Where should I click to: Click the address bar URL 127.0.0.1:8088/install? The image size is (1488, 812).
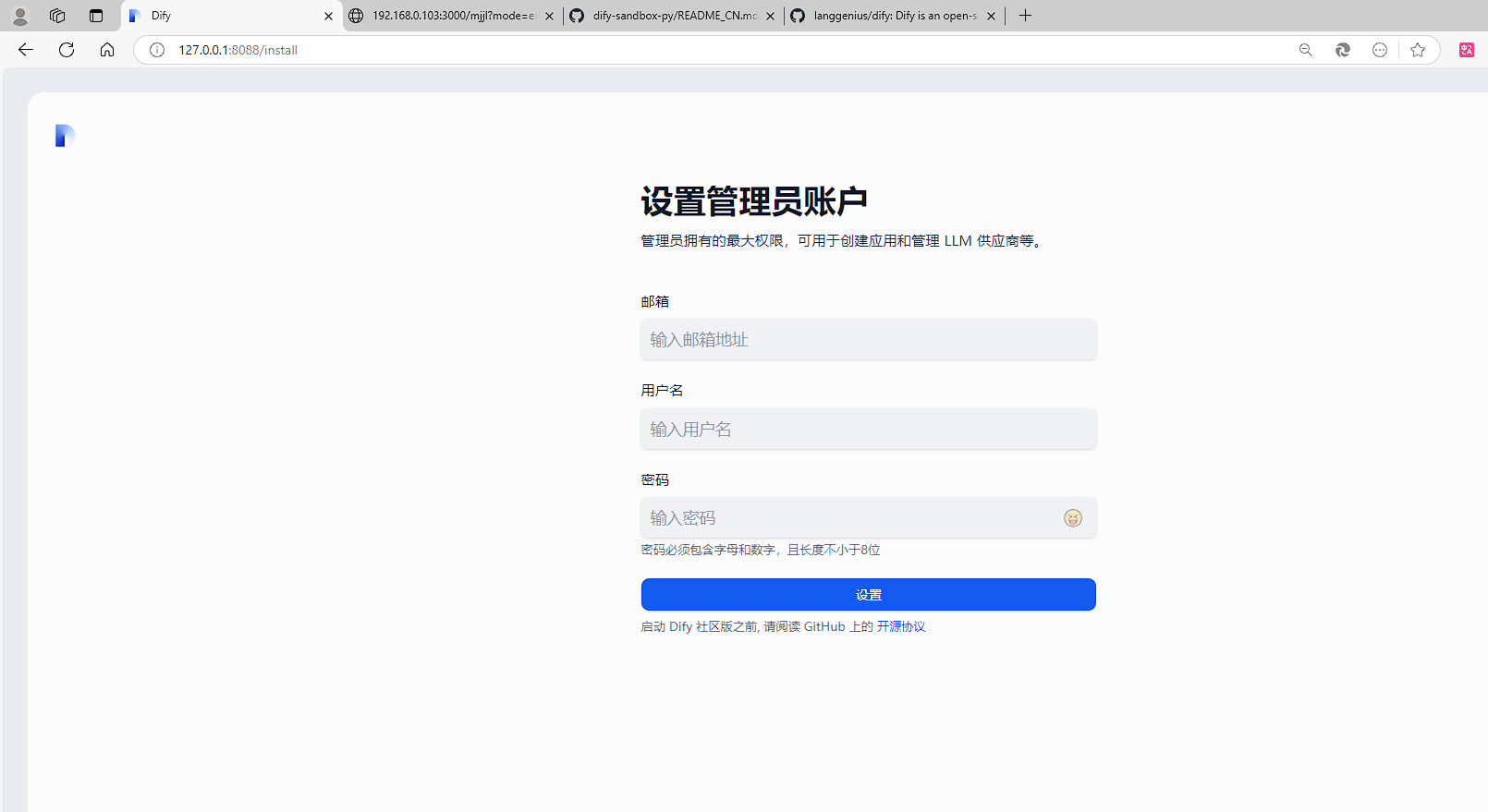238,50
